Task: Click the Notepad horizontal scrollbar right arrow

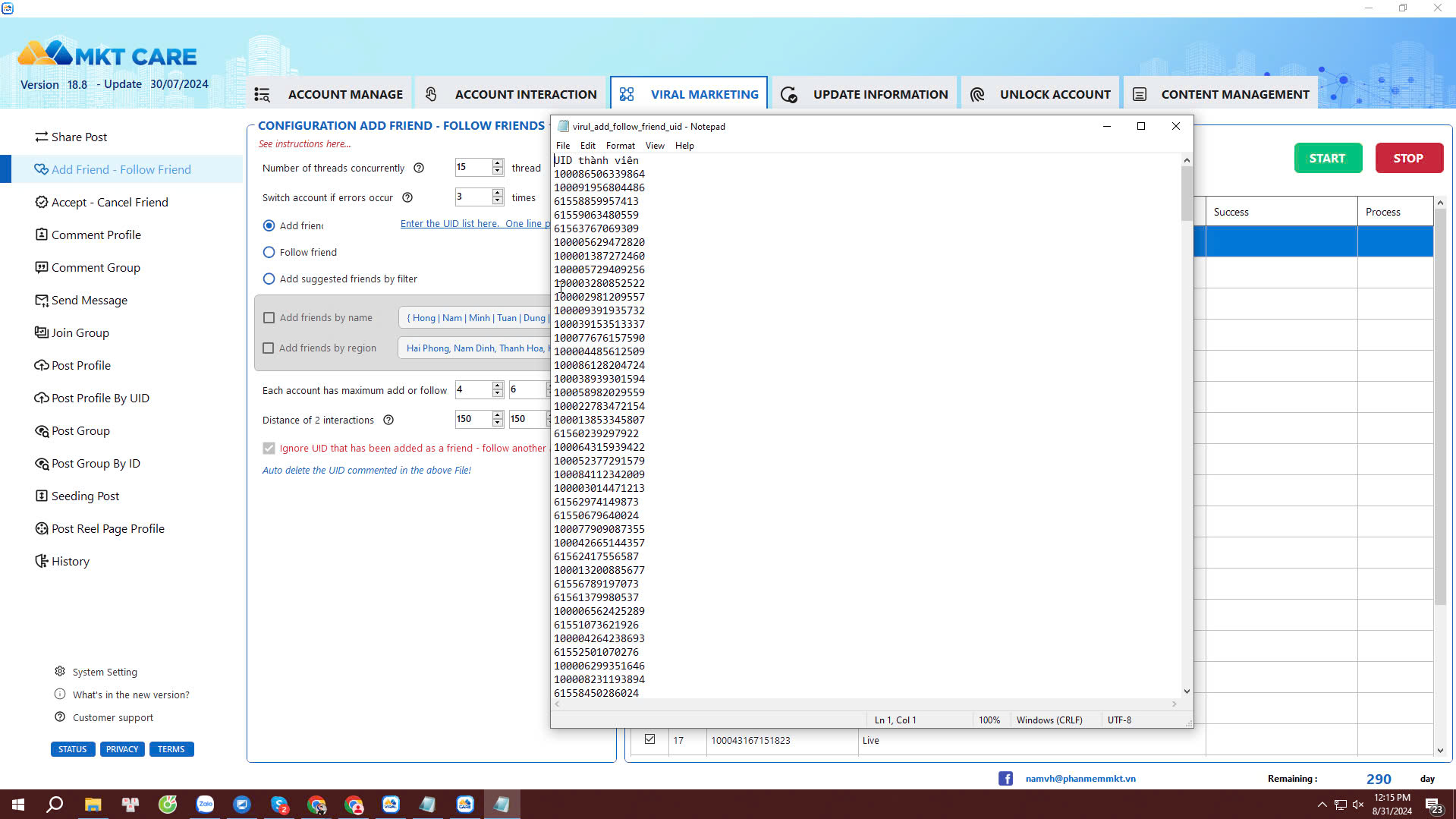Action: click(1175, 704)
